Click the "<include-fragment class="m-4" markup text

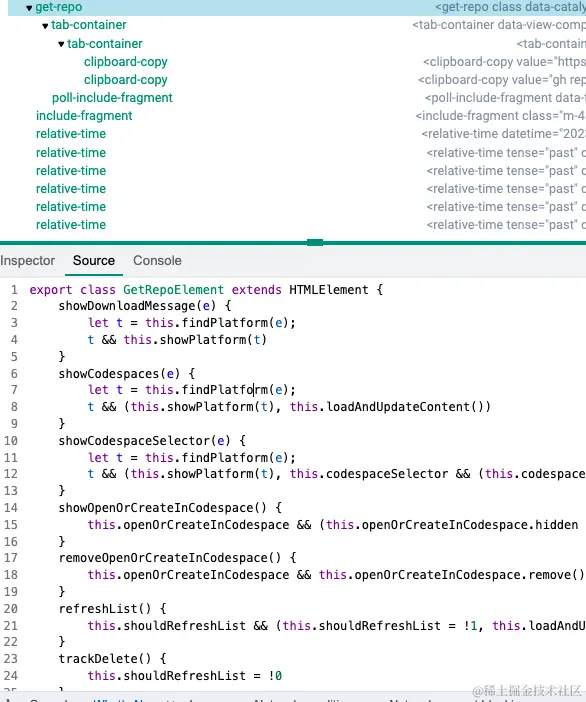click(500, 116)
